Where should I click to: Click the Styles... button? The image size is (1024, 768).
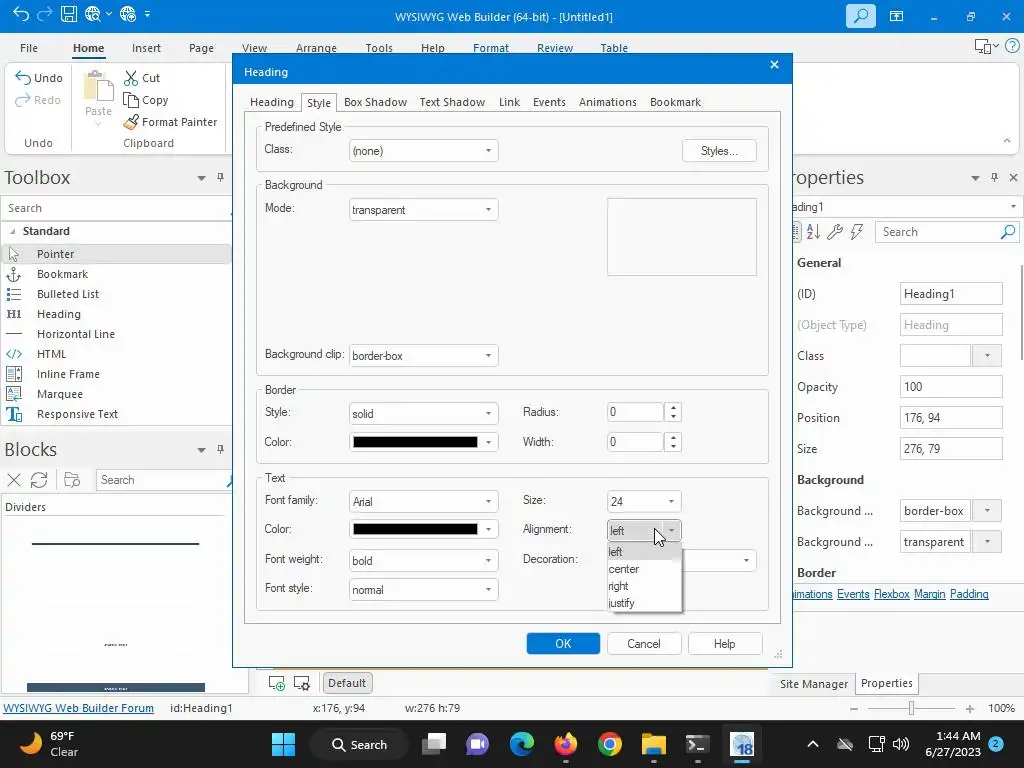click(719, 151)
